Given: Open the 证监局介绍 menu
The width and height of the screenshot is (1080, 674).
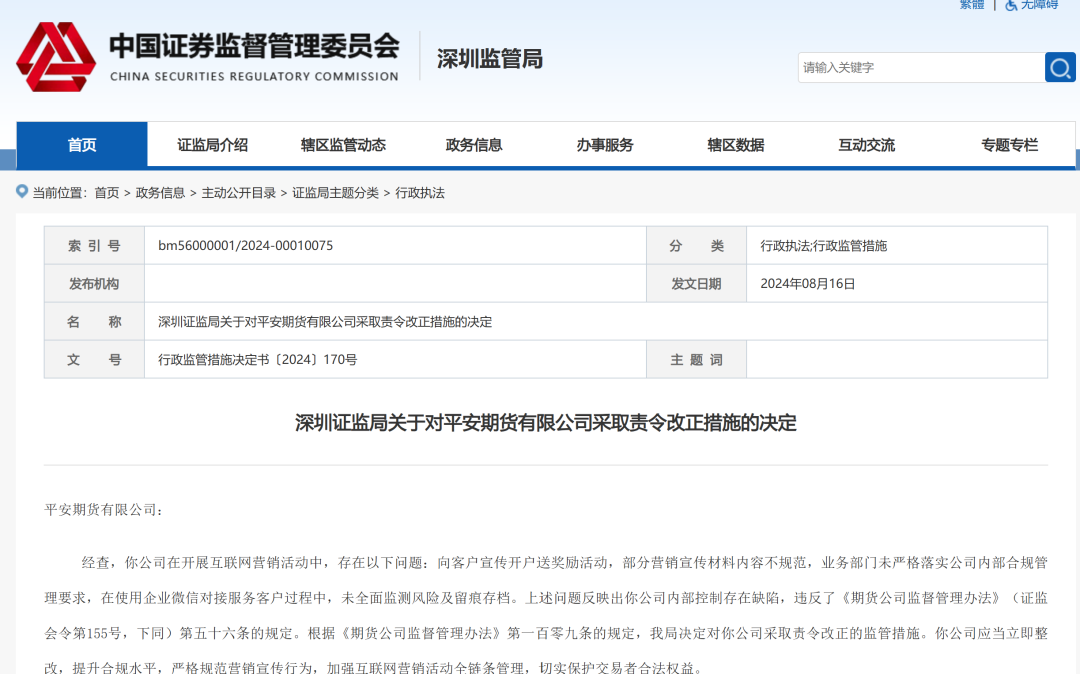Looking at the screenshot, I should pyautogui.click(x=212, y=145).
